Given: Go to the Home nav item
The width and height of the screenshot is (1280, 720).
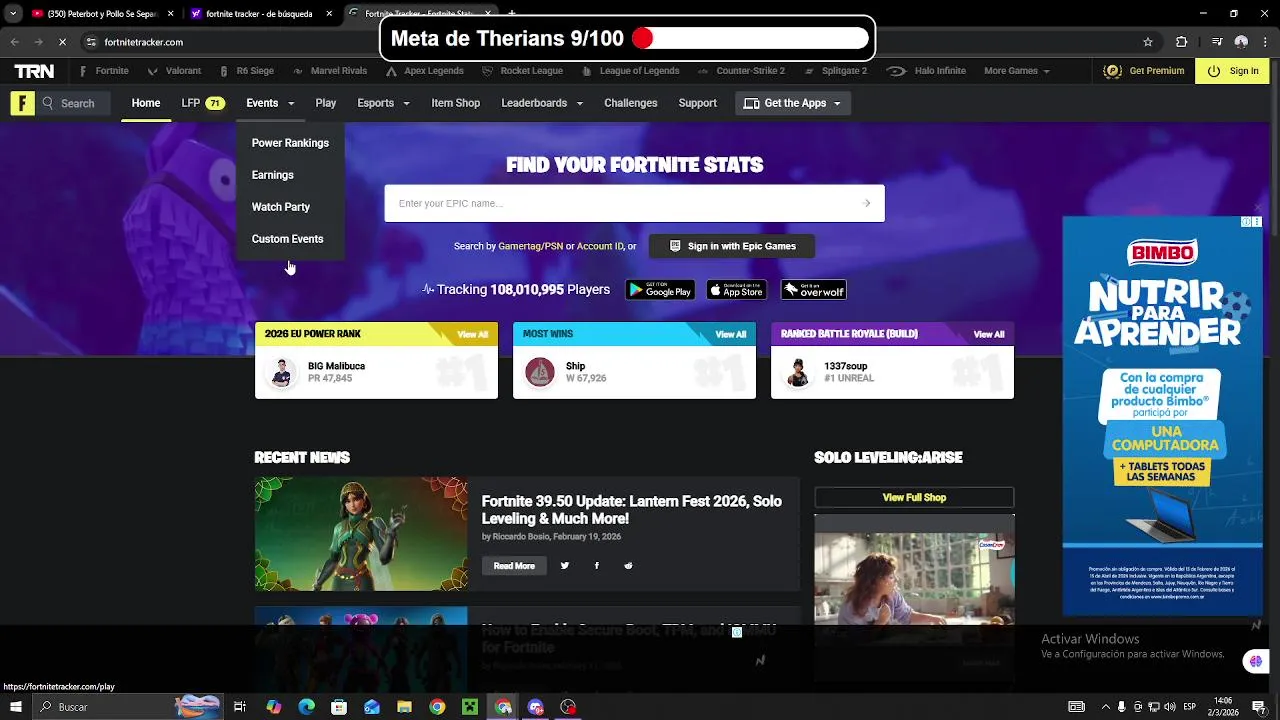Looking at the screenshot, I should [x=146, y=103].
